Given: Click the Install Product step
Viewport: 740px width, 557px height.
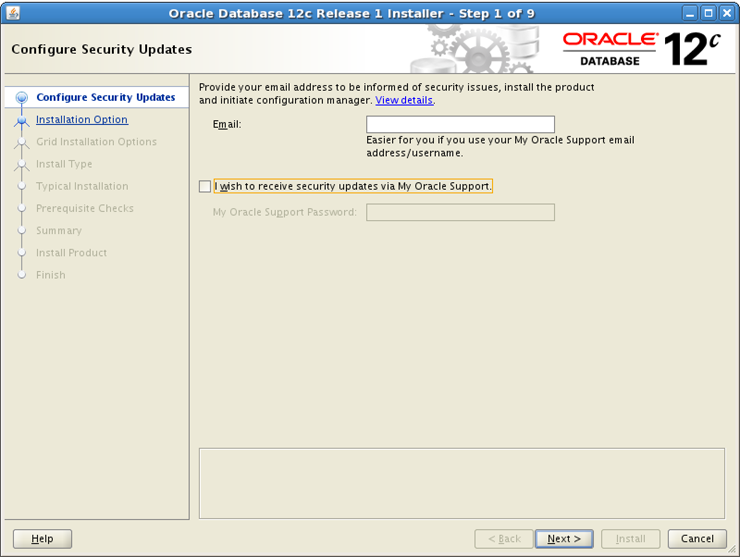Looking at the screenshot, I should [x=71, y=253].
